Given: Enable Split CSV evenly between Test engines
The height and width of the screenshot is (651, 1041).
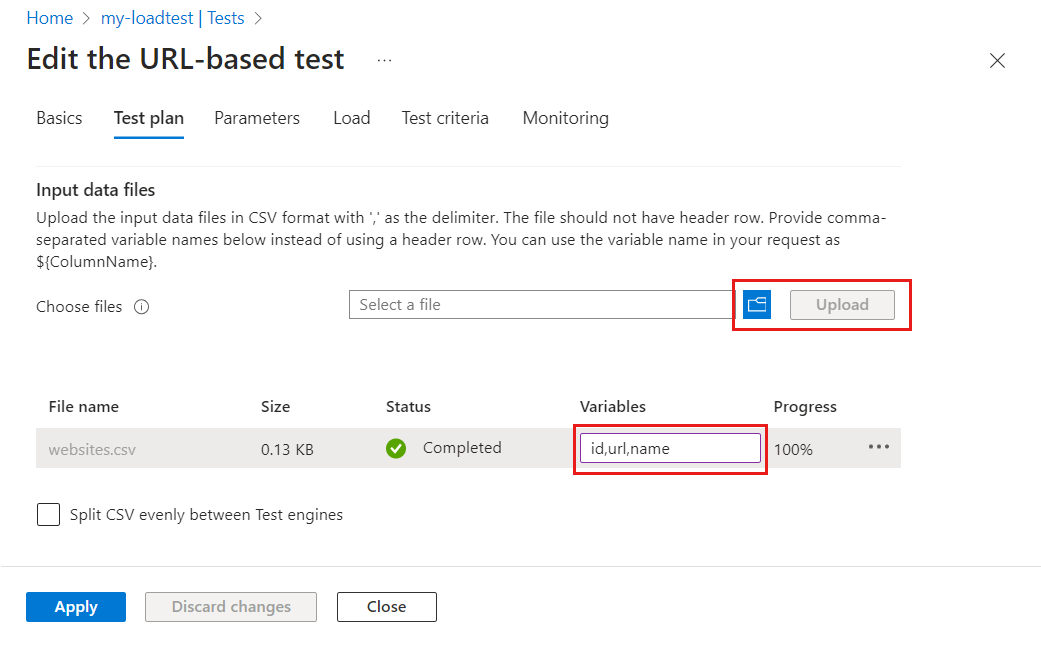Looking at the screenshot, I should tap(48, 514).
